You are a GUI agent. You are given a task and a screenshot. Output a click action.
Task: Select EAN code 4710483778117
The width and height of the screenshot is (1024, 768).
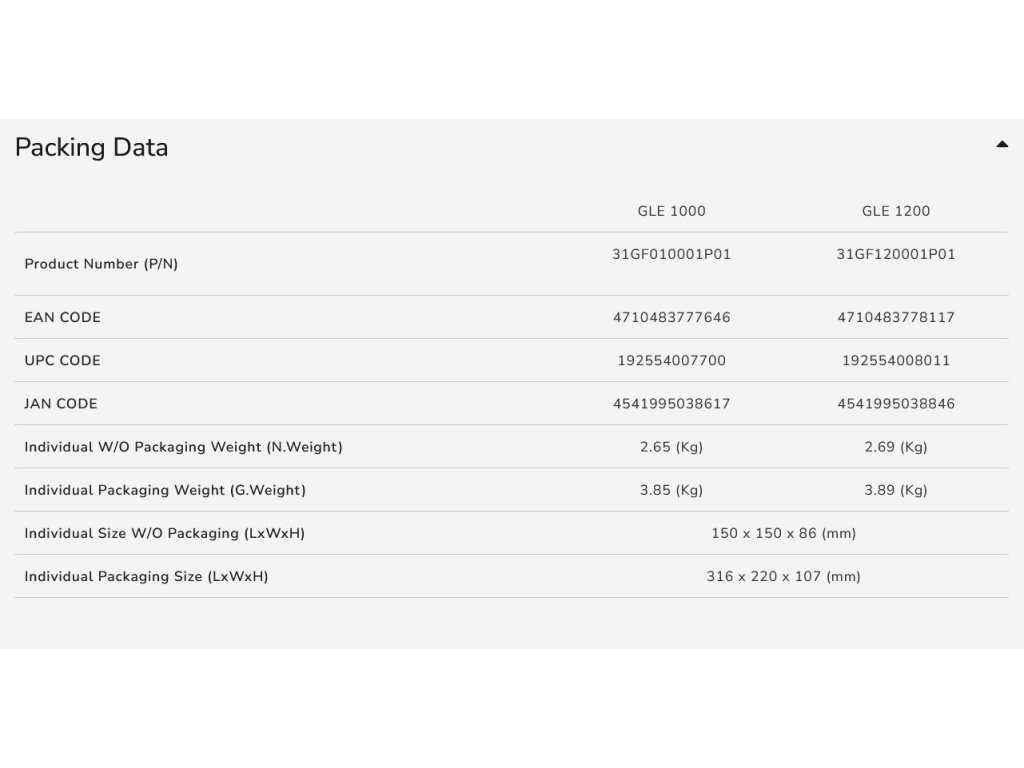coord(895,317)
